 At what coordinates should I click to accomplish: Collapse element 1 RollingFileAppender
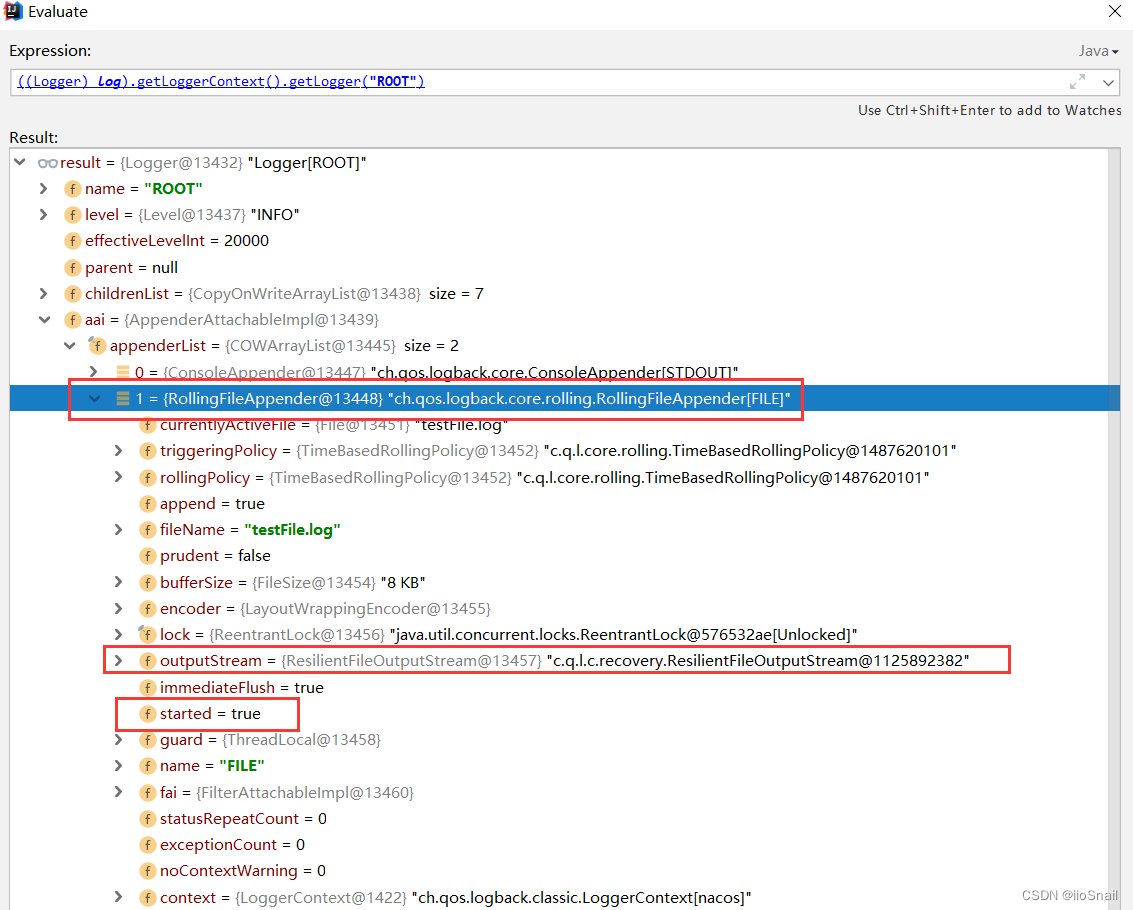point(95,398)
